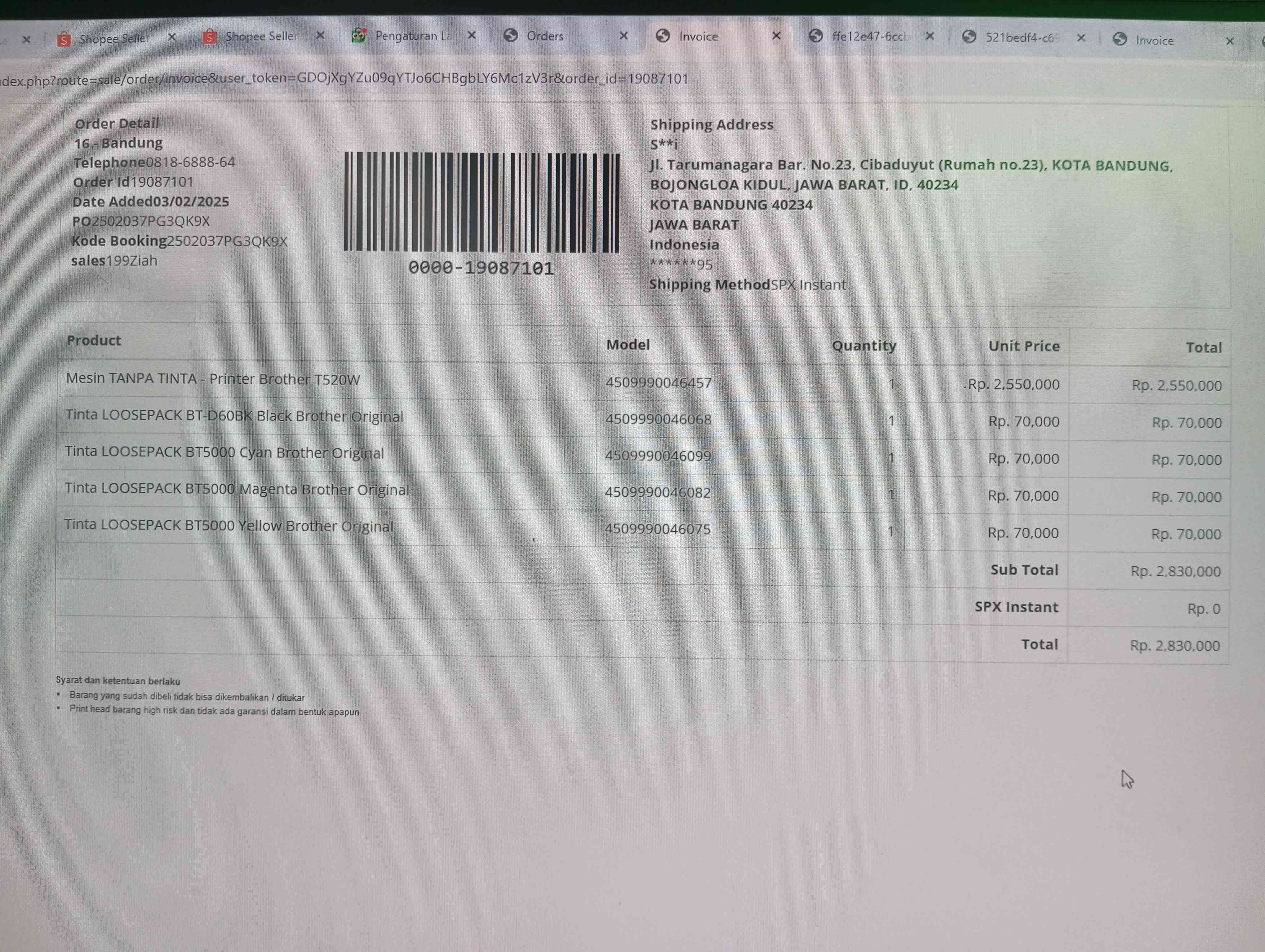Click globe icon on ffe12e47 tab
1265x952 pixels.
(x=815, y=36)
